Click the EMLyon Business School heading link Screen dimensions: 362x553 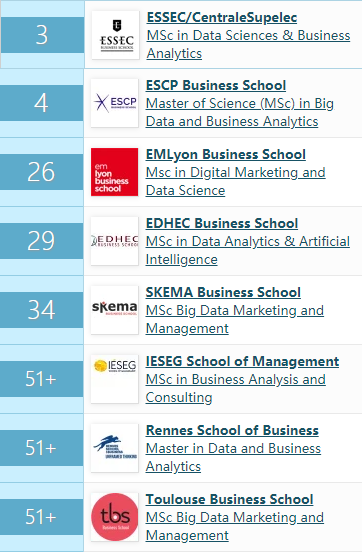coord(226,154)
